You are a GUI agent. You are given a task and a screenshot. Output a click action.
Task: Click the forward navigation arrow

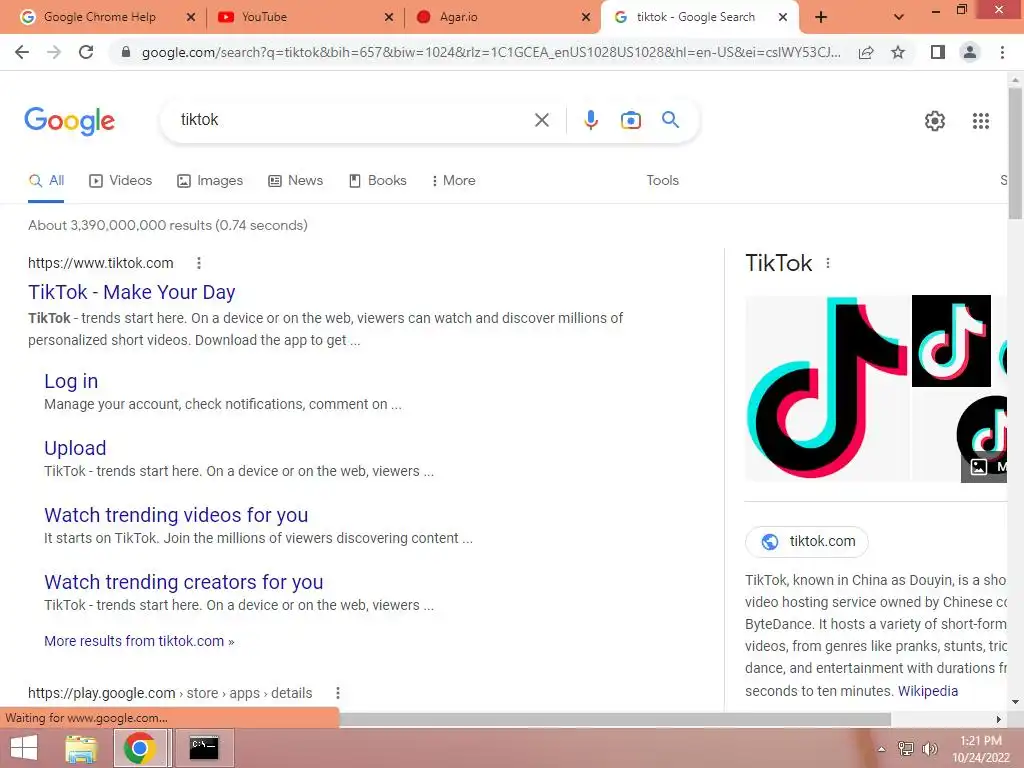point(54,52)
